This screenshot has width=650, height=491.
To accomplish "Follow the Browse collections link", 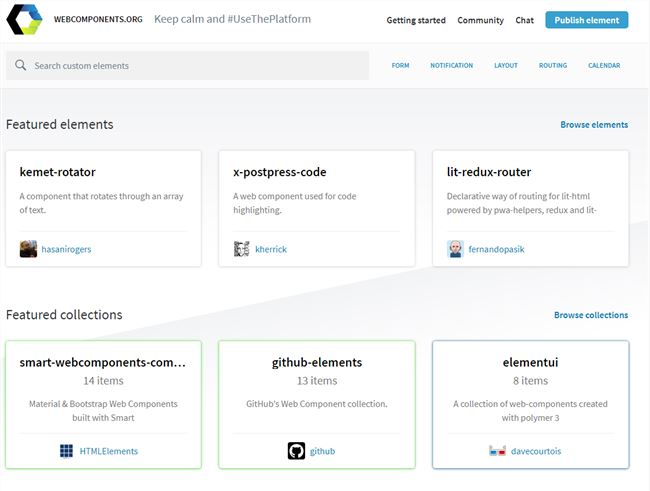I will coord(591,315).
